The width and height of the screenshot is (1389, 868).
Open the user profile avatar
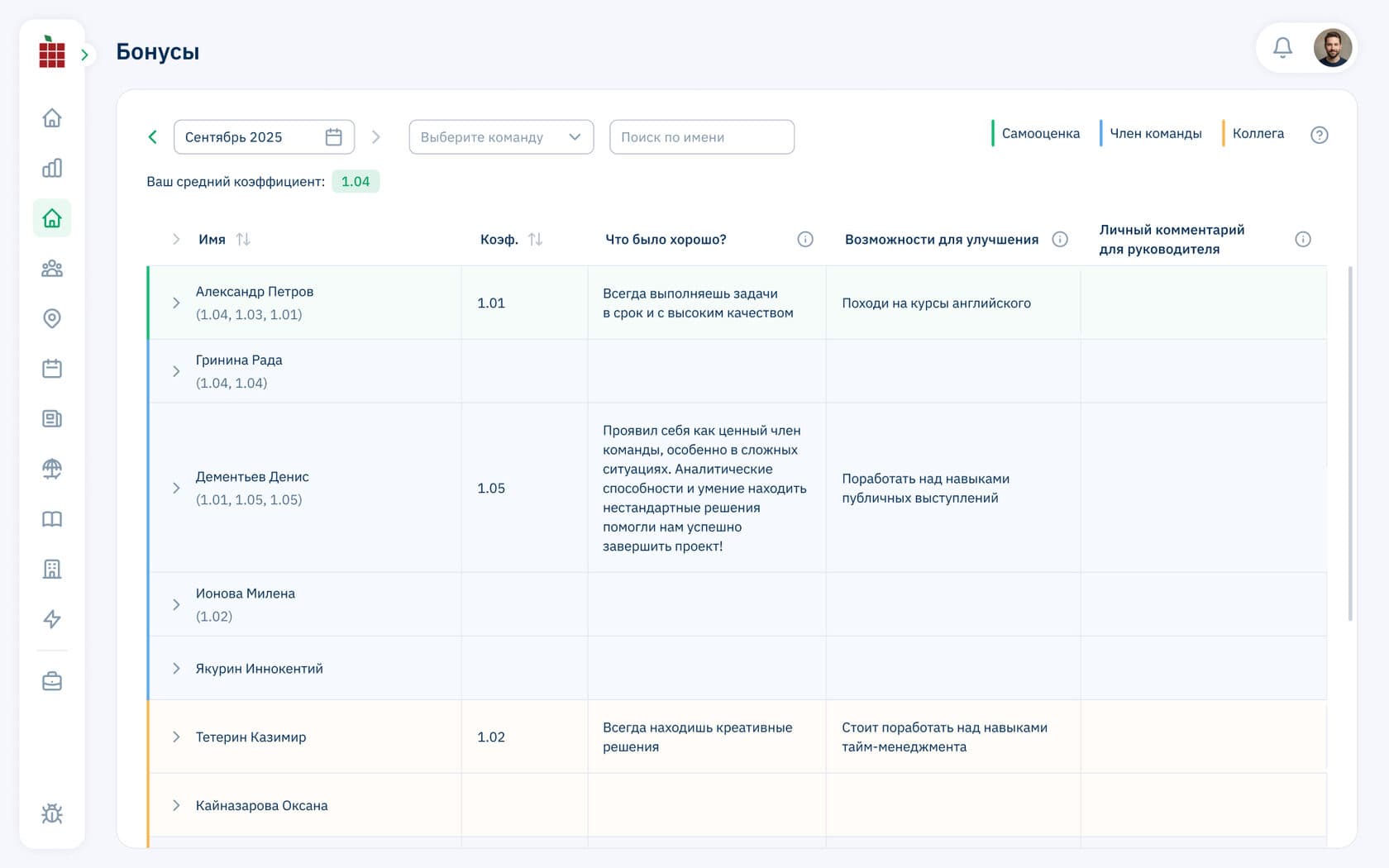[x=1333, y=48]
